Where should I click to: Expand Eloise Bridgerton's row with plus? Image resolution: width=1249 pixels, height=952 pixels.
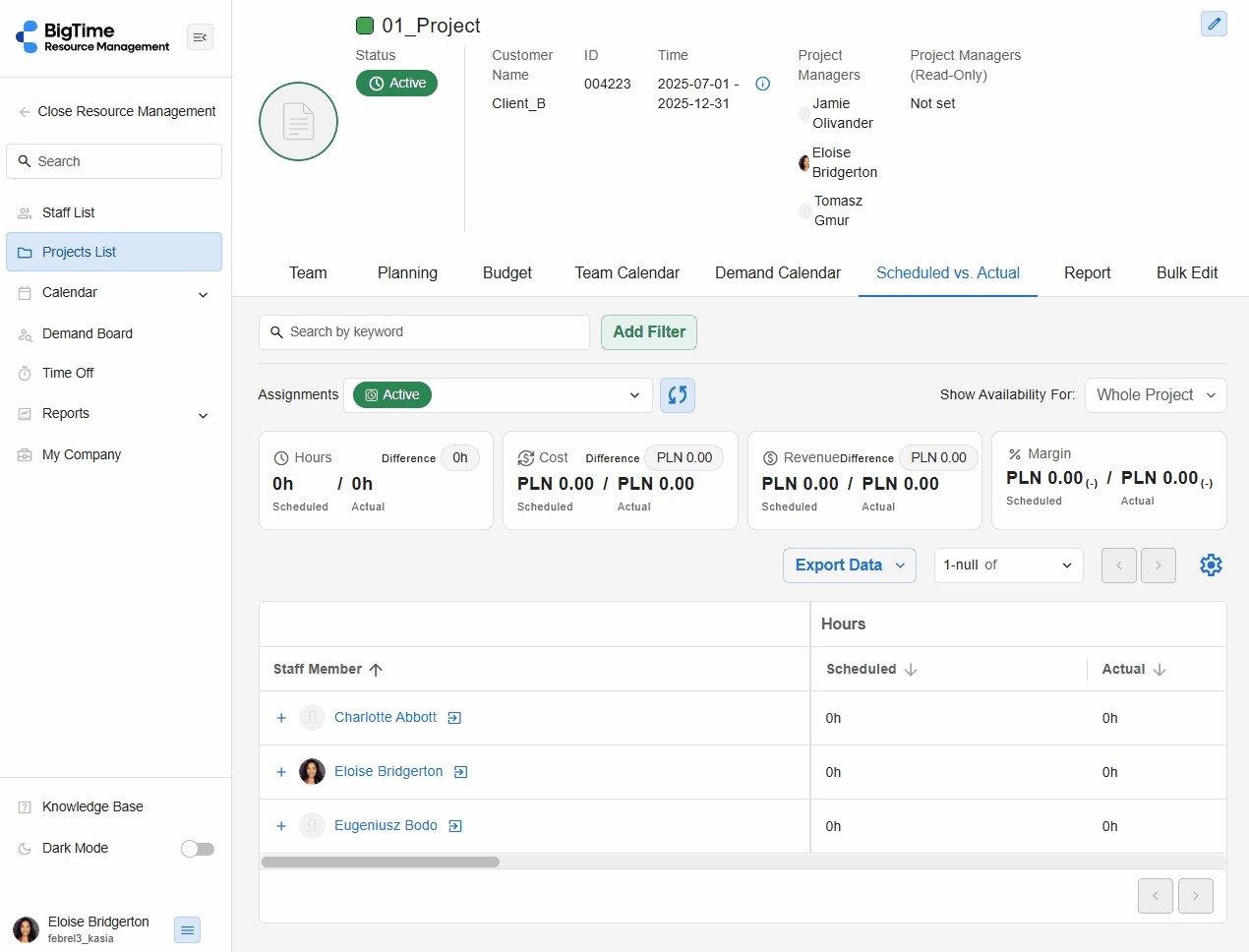pyautogui.click(x=281, y=772)
